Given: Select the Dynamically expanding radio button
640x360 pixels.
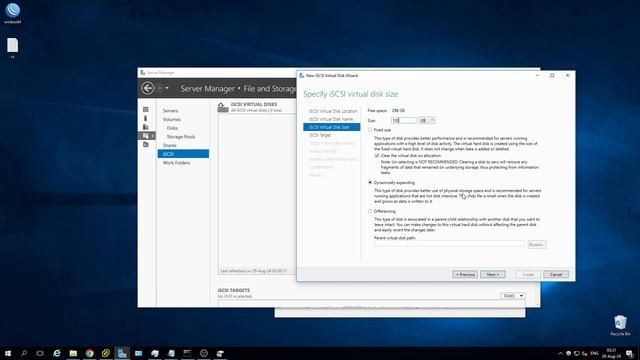Looking at the screenshot, I should [370, 182].
